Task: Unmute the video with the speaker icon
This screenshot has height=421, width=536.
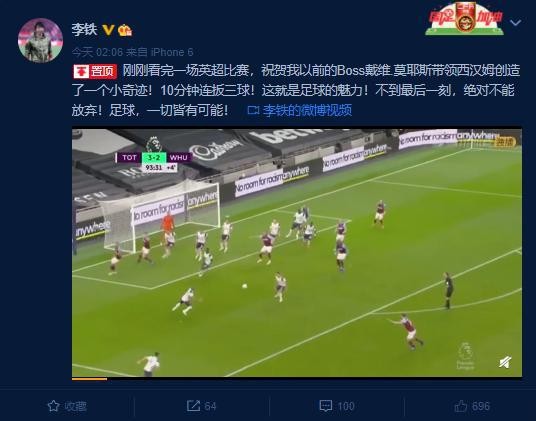Action: (505, 362)
